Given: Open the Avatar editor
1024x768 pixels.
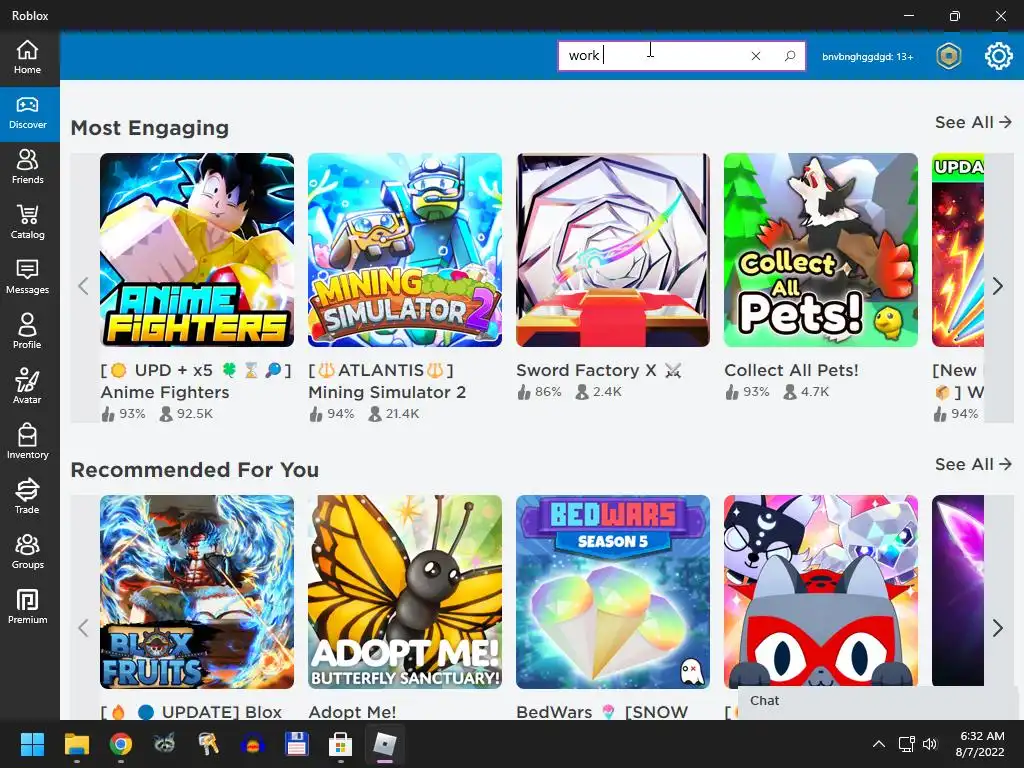Looking at the screenshot, I should pos(27,387).
